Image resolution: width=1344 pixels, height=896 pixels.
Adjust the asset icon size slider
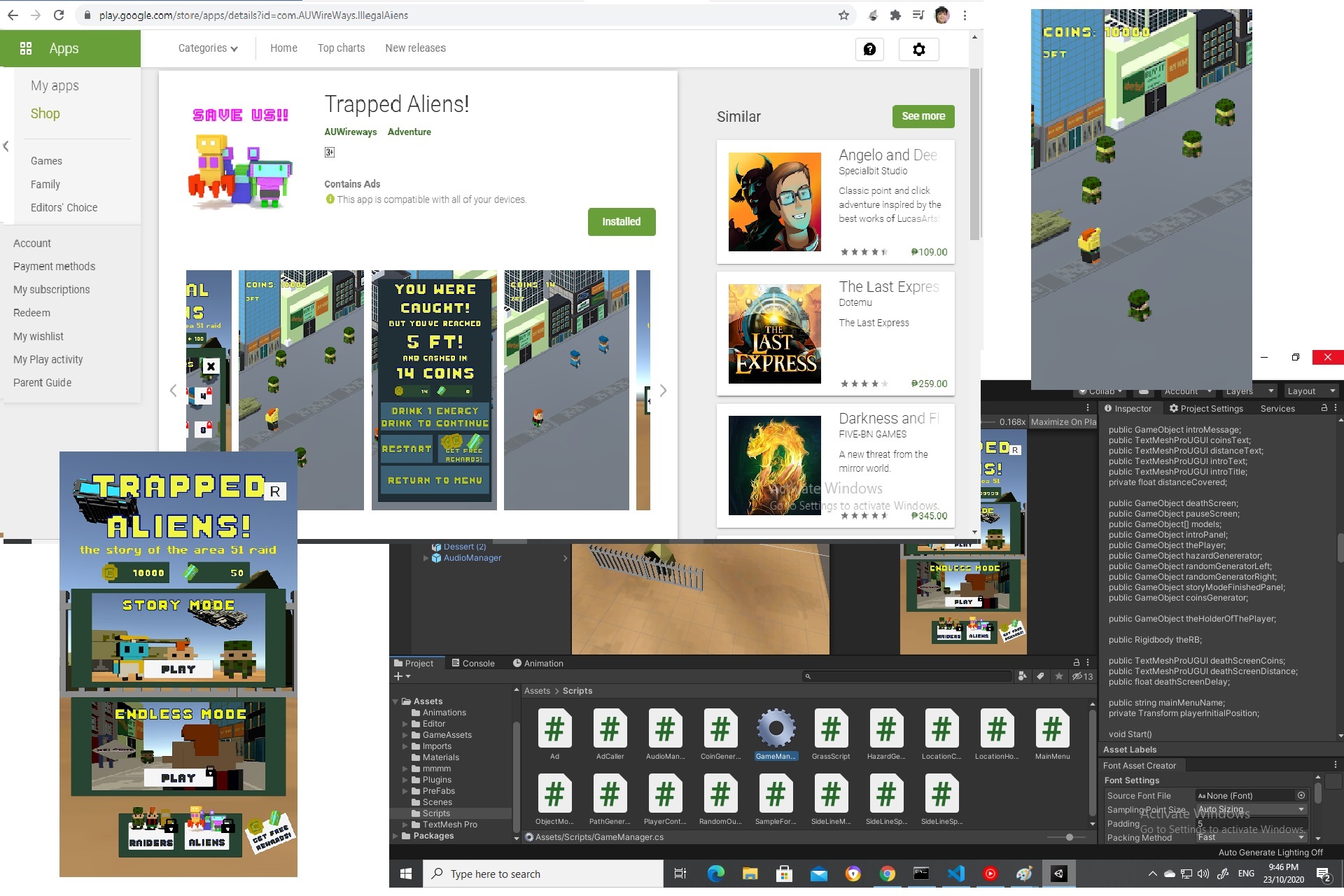[x=1069, y=837]
